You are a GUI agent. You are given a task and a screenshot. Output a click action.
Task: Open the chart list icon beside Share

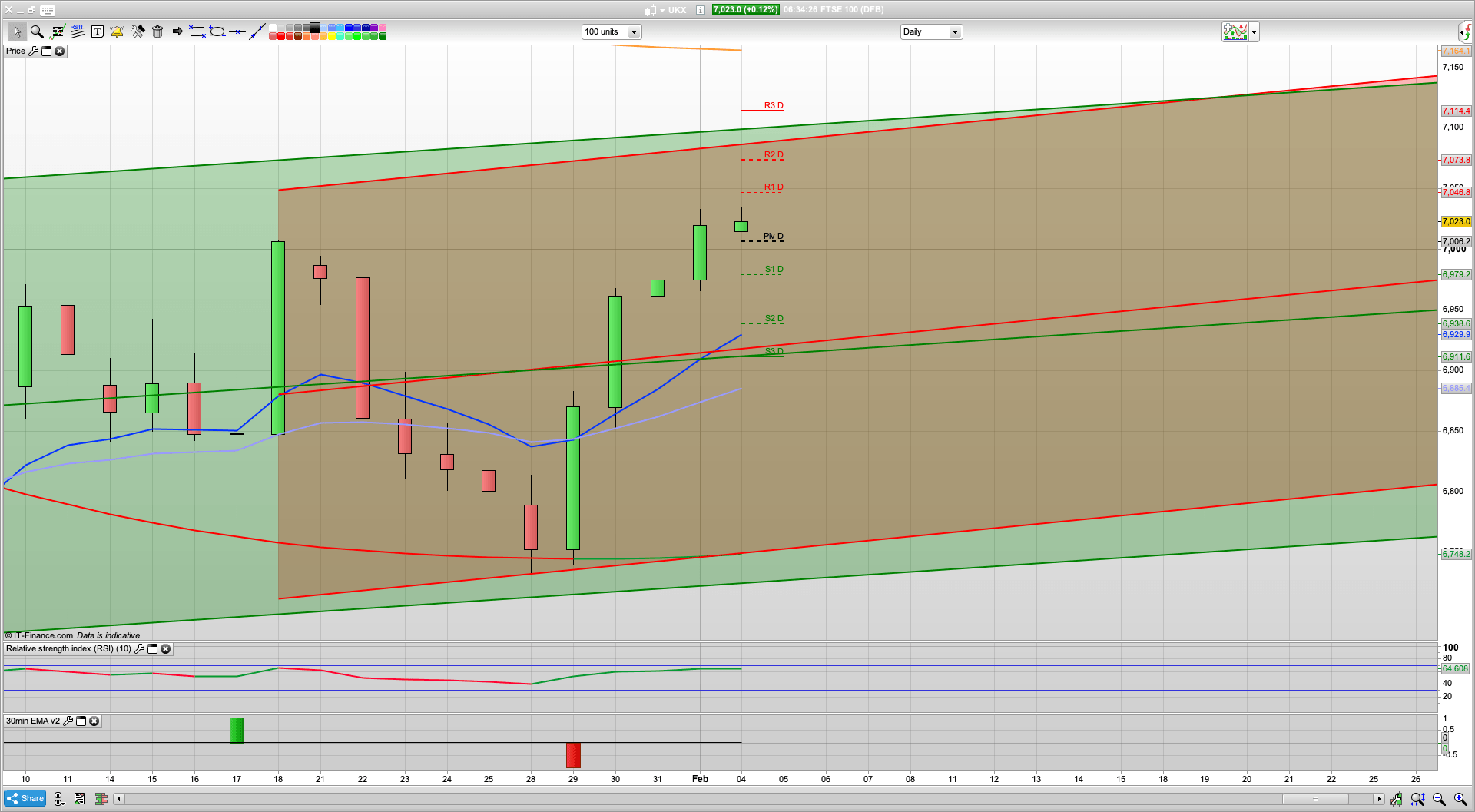tap(79, 799)
